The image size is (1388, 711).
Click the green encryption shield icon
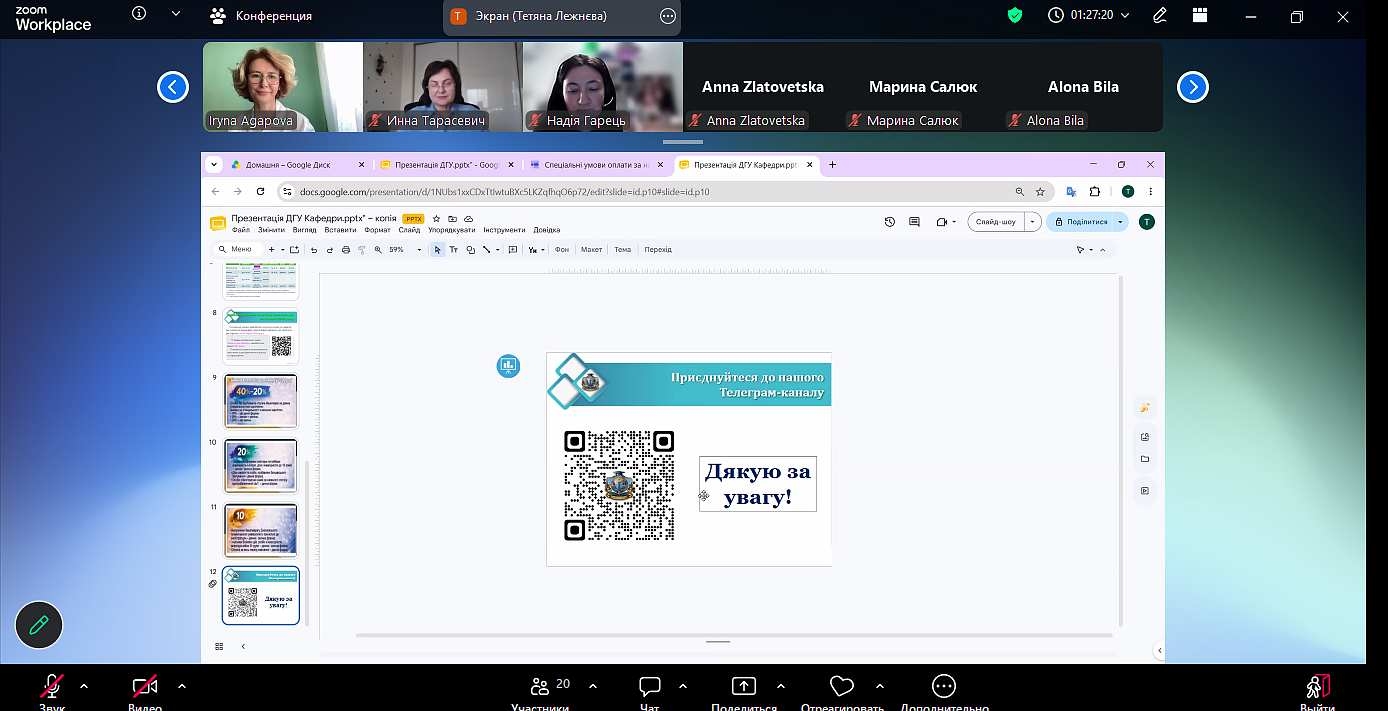(x=1015, y=15)
